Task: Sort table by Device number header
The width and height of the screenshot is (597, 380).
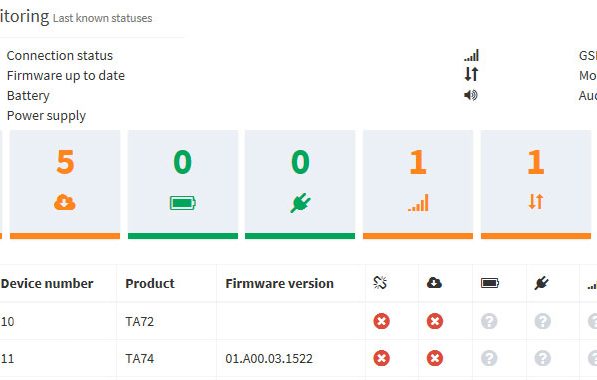Action: point(47,283)
